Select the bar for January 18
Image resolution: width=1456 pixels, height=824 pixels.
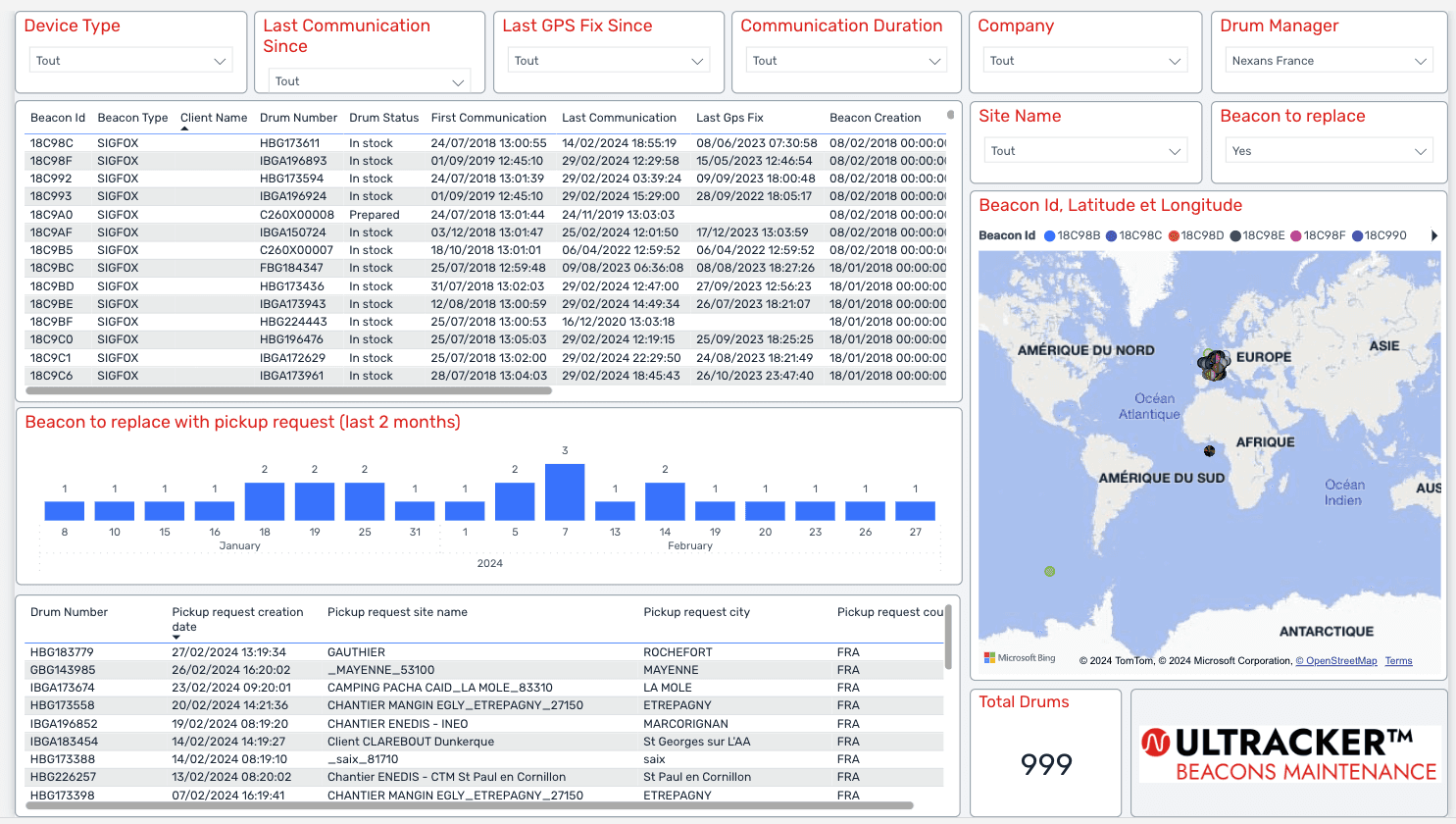265,501
